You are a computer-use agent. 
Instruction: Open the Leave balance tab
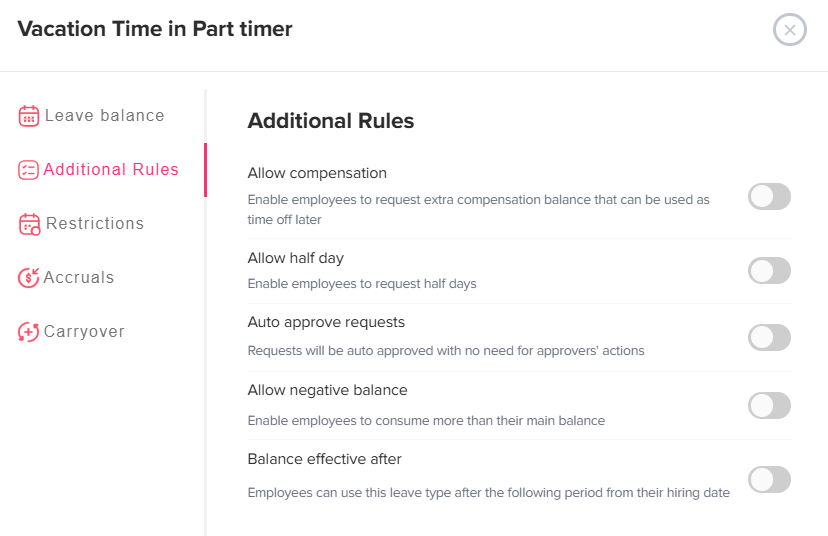tap(104, 116)
